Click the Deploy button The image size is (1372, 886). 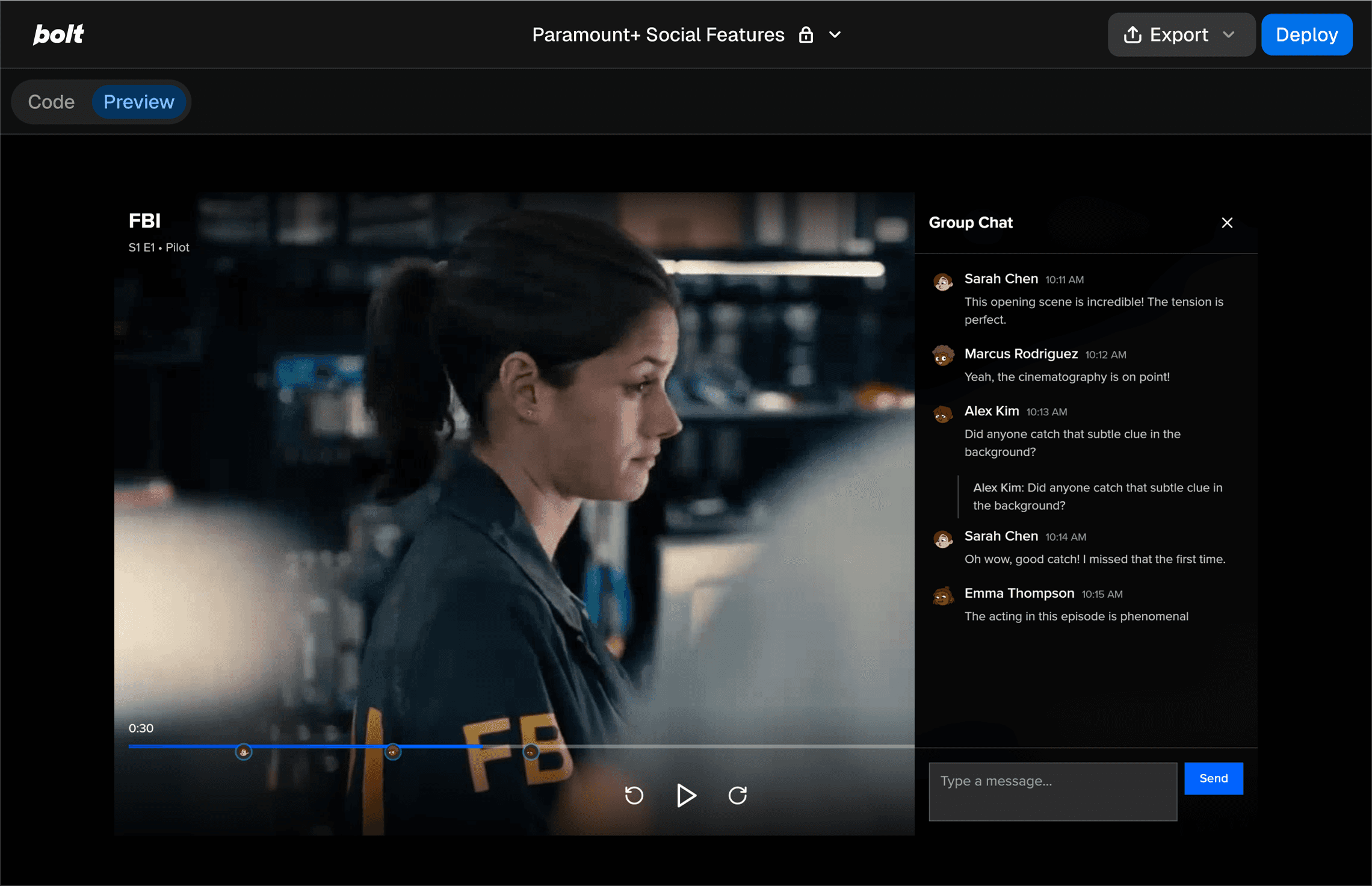pos(1306,34)
